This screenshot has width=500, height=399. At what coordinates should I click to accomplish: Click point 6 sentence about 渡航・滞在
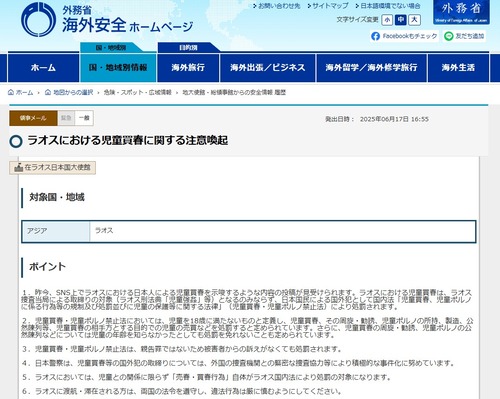coord(182,391)
